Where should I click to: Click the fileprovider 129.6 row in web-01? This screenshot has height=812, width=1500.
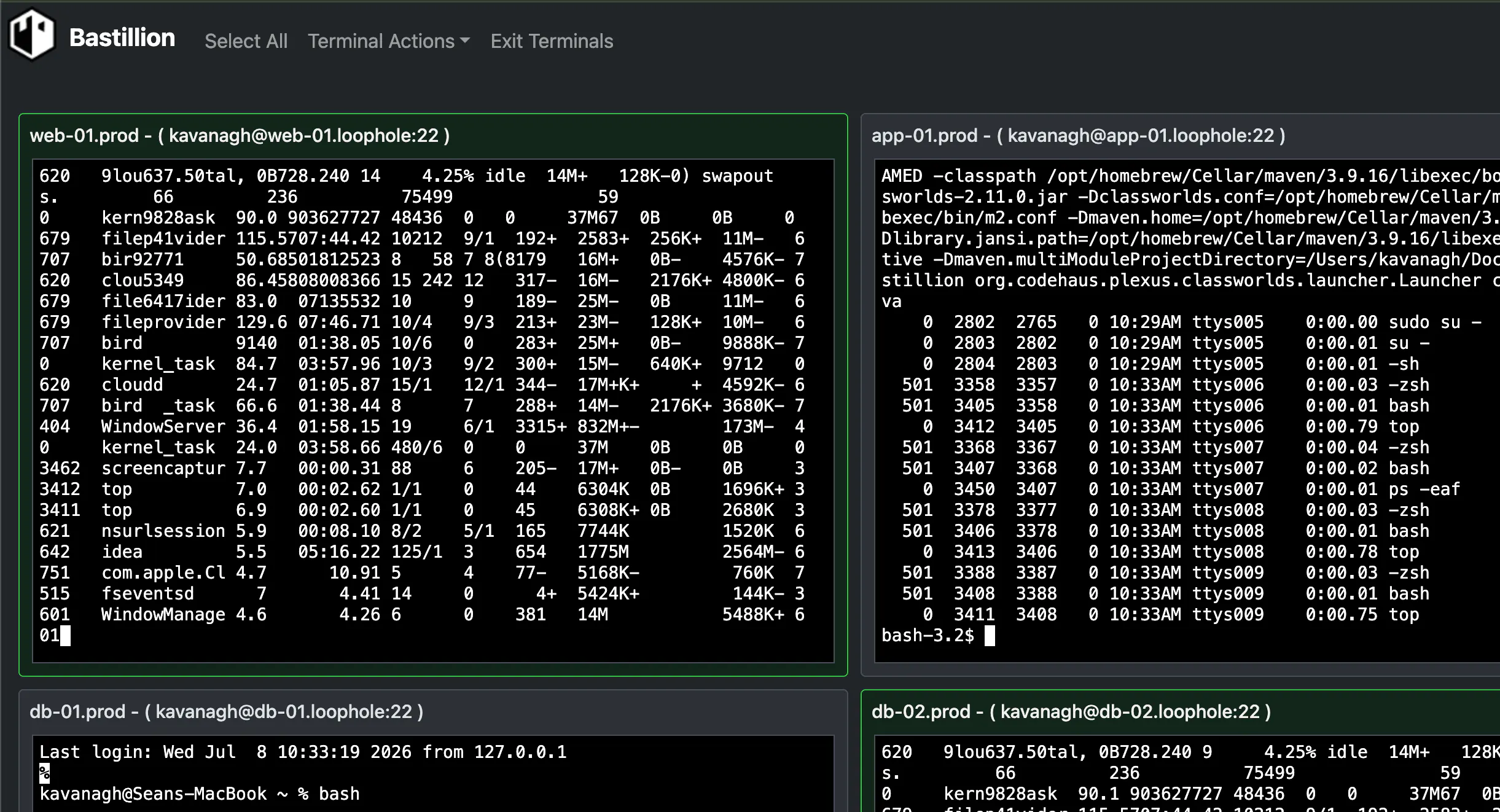[x=422, y=322]
